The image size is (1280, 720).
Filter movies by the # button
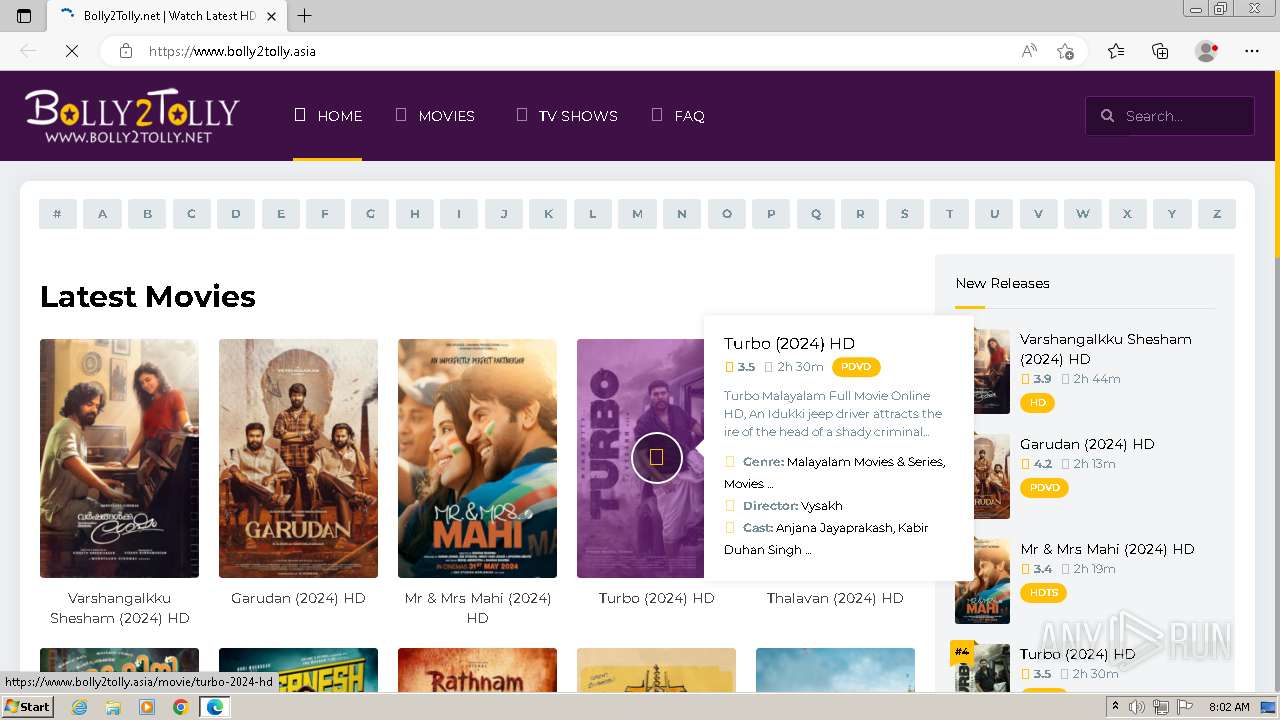click(x=58, y=214)
